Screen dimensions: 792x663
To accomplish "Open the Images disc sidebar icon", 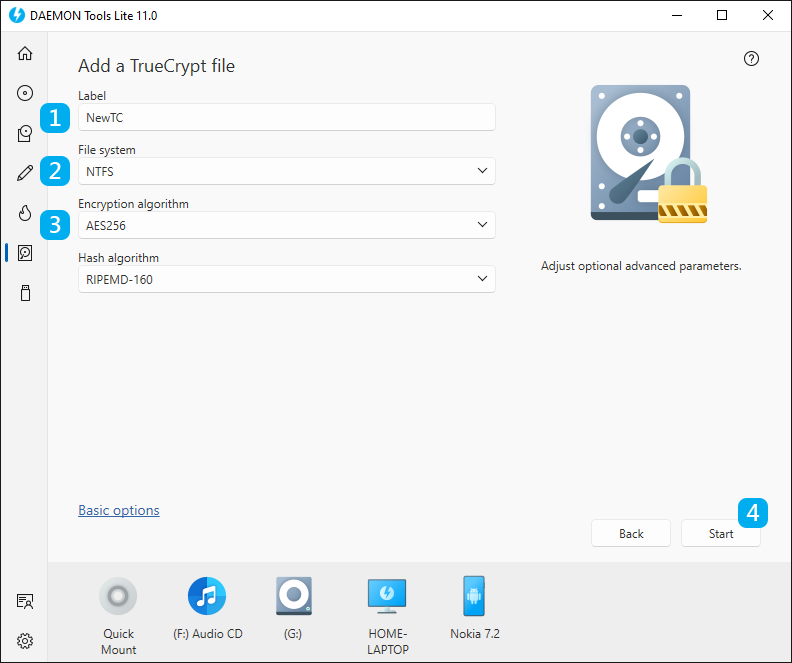I will coord(25,93).
